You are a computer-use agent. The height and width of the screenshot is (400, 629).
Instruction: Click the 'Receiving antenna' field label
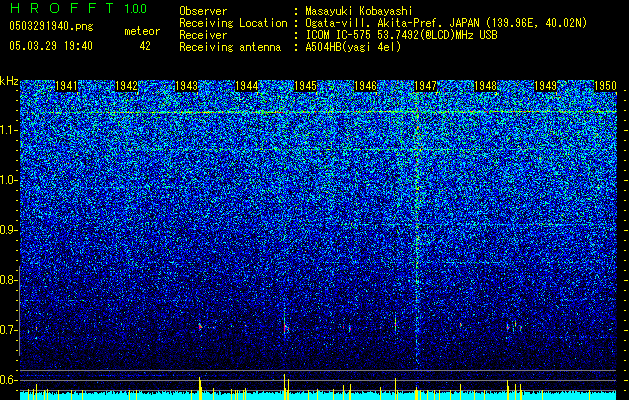pos(230,47)
